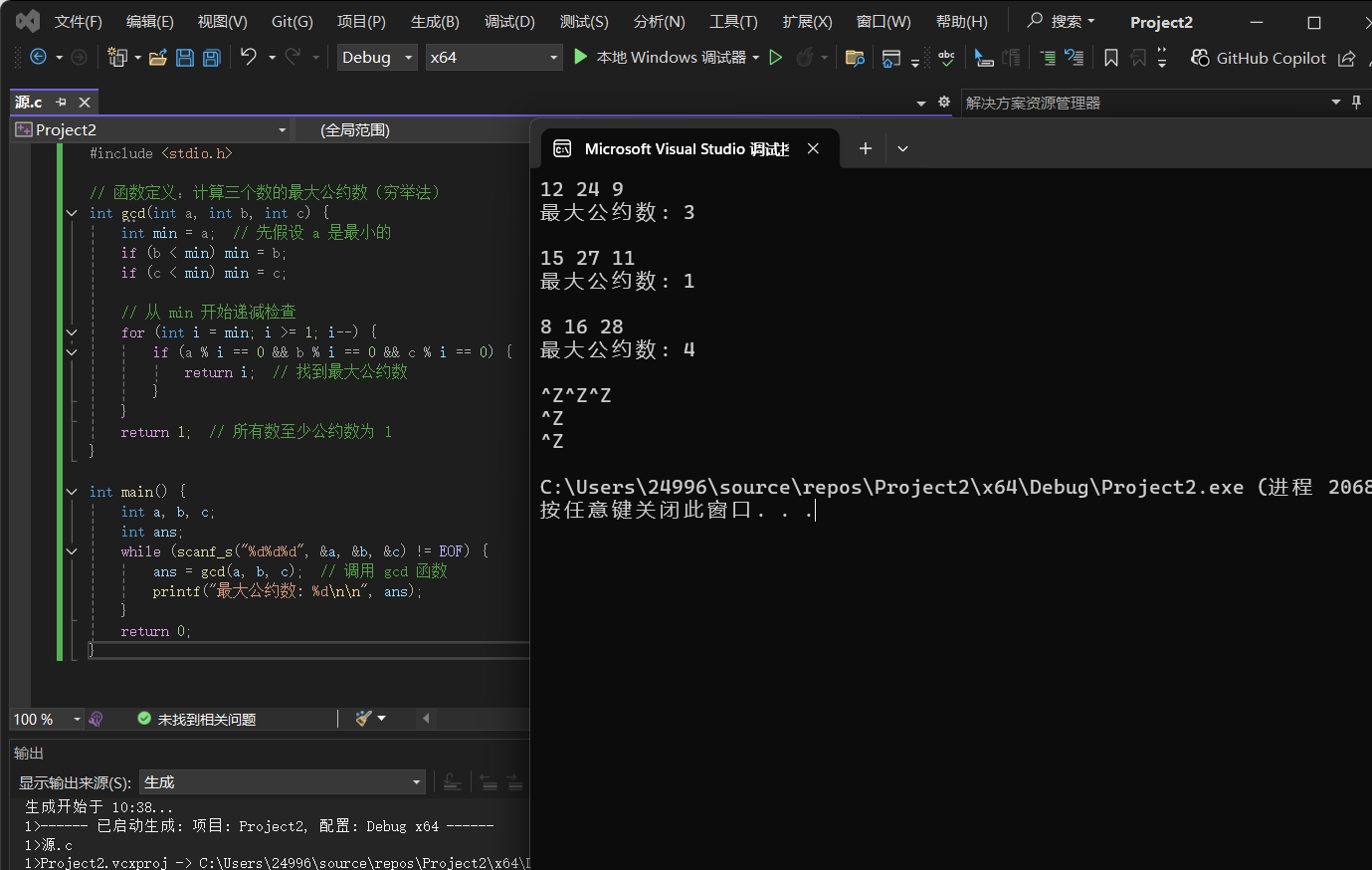Open the Project2 scope dropdown in editor
The width and height of the screenshot is (1372, 870).
pyautogui.click(x=151, y=129)
